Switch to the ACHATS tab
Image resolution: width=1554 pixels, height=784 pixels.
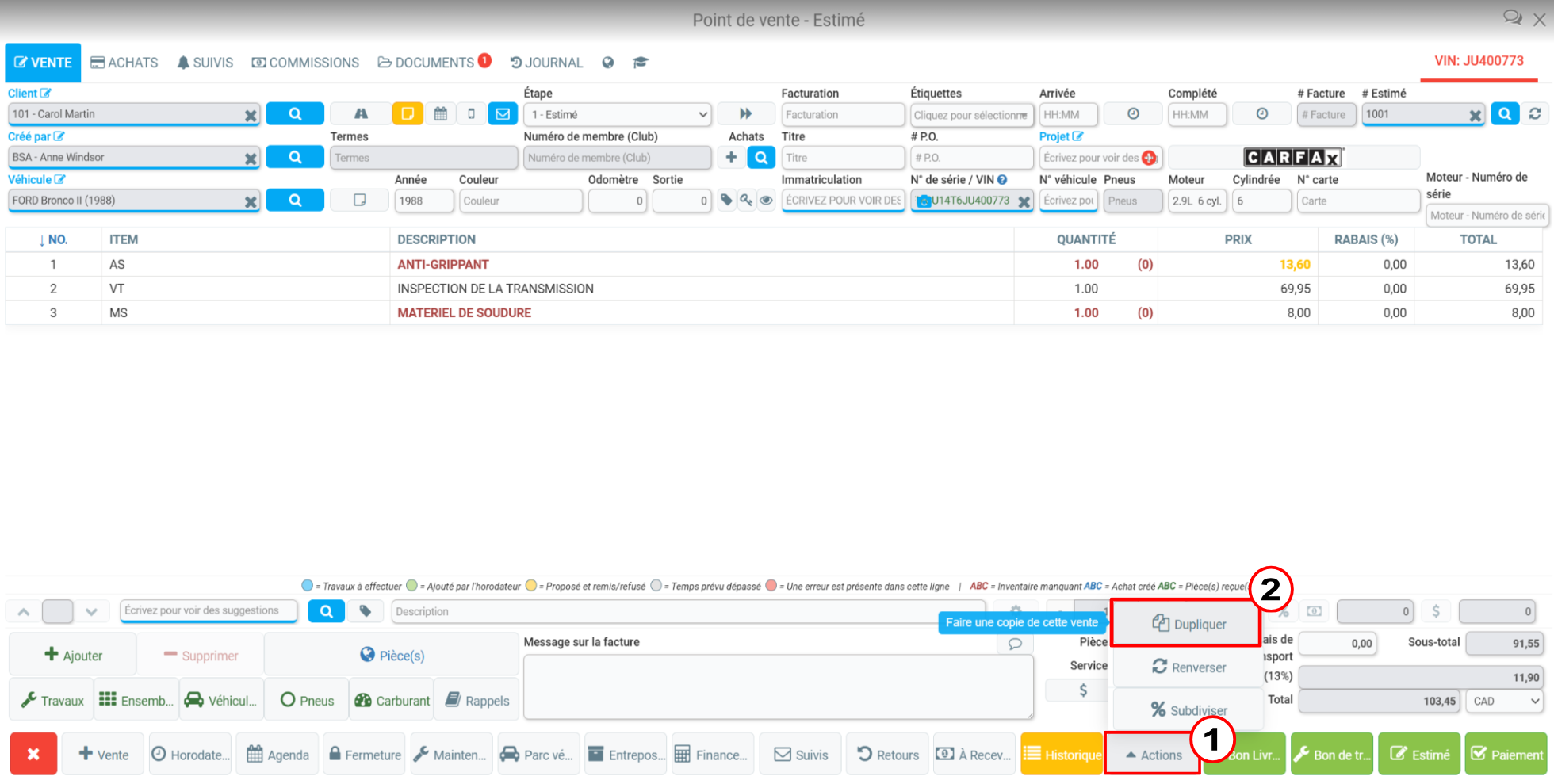pyautogui.click(x=124, y=63)
